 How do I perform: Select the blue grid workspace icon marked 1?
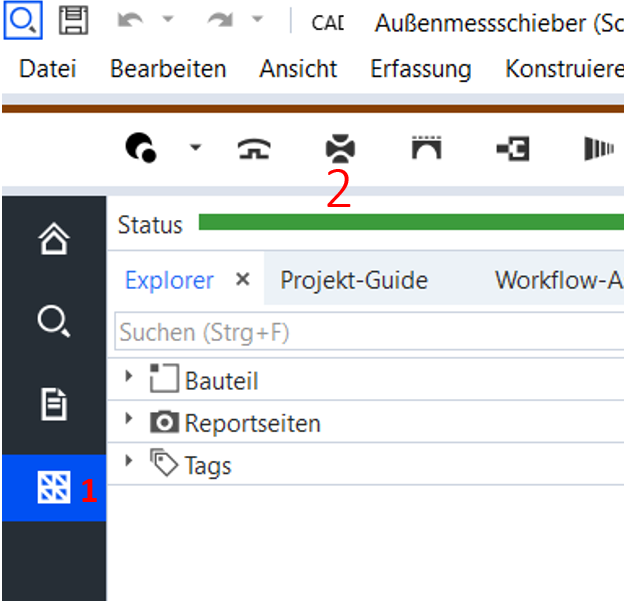54,487
